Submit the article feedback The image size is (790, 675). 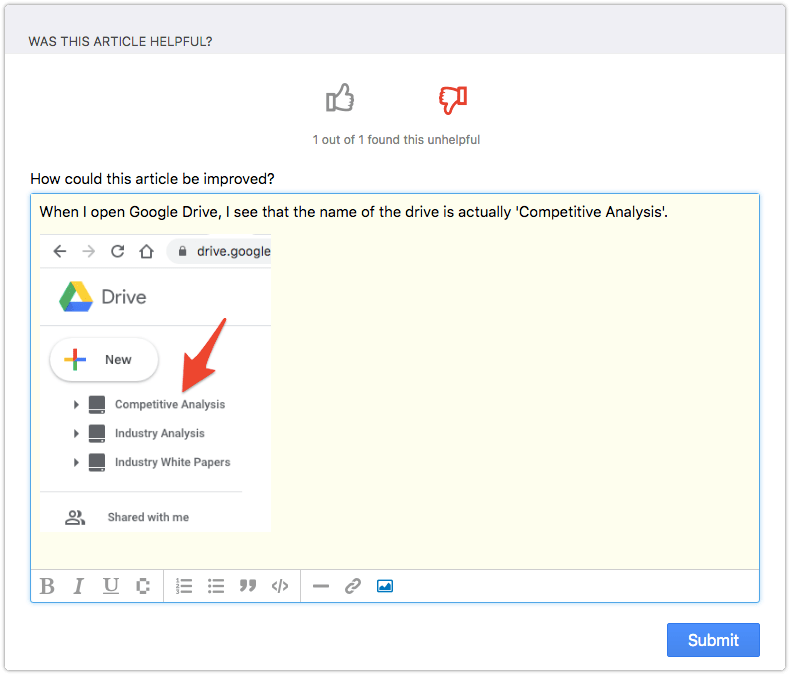click(x=713, y=640)
